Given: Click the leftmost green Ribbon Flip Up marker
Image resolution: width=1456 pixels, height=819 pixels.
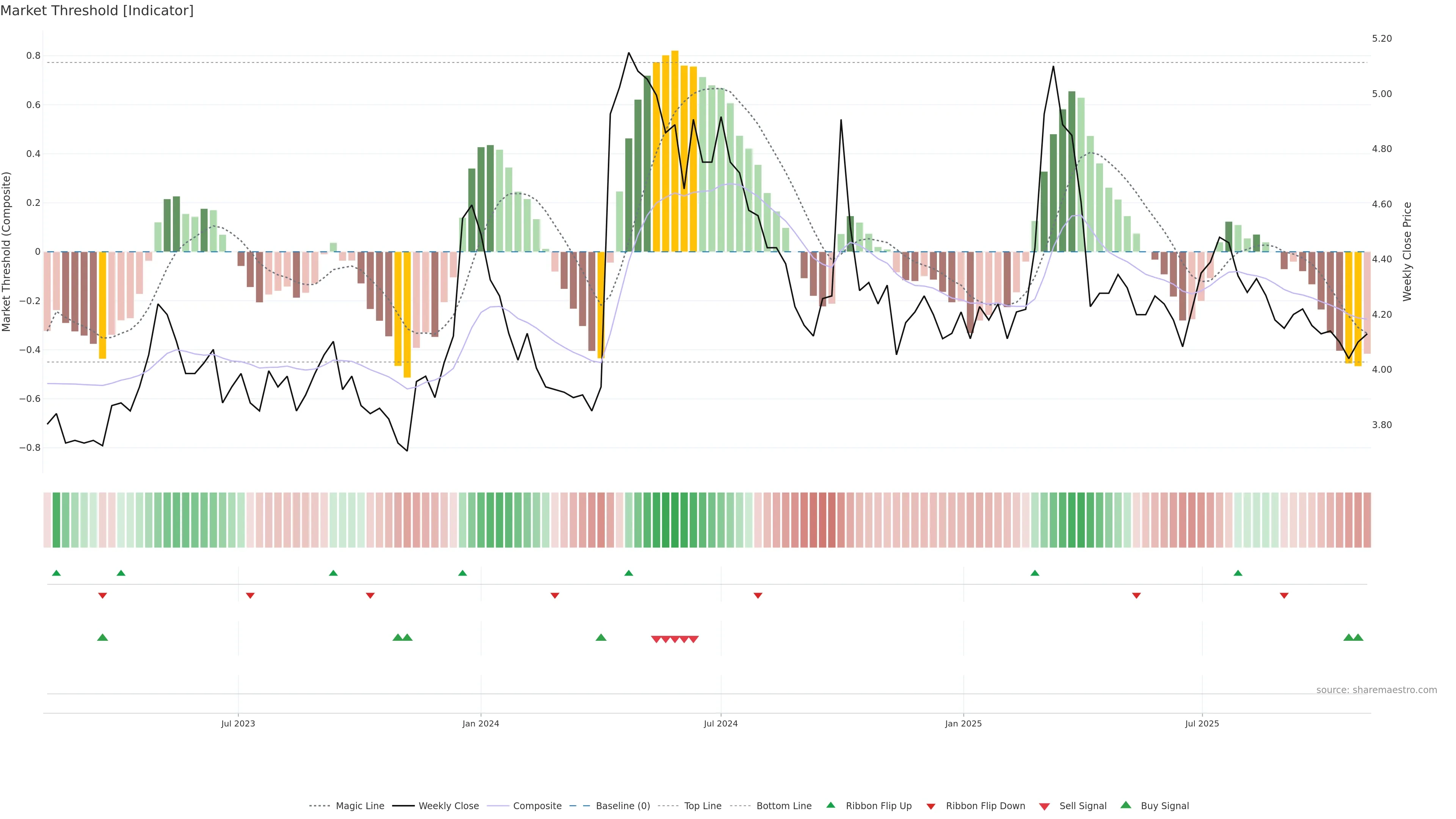Looking at the screenshot, I should [x=56, y=573].
